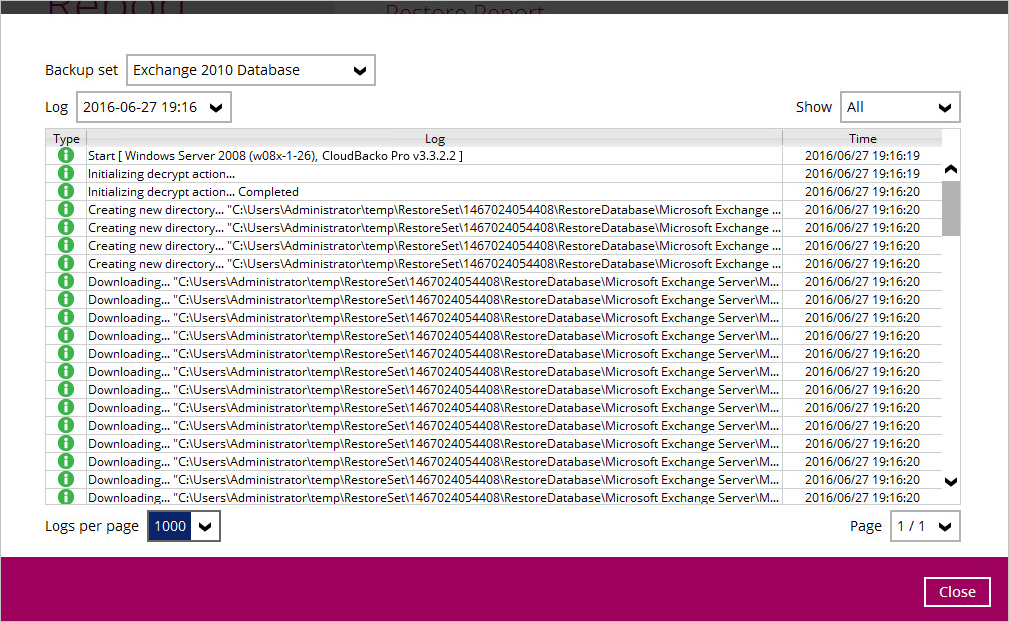
Task: Sort by the Type column header
Action: (66, 139)
